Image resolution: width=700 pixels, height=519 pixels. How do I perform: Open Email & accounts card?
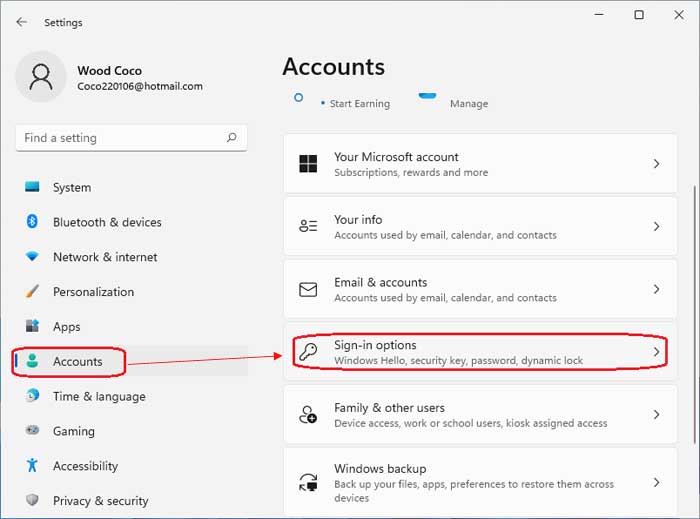[480, 289]
